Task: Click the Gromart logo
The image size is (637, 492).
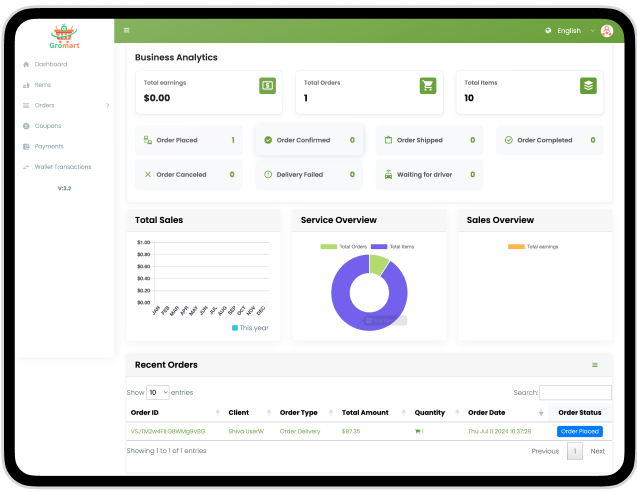Action: point(64,38)
